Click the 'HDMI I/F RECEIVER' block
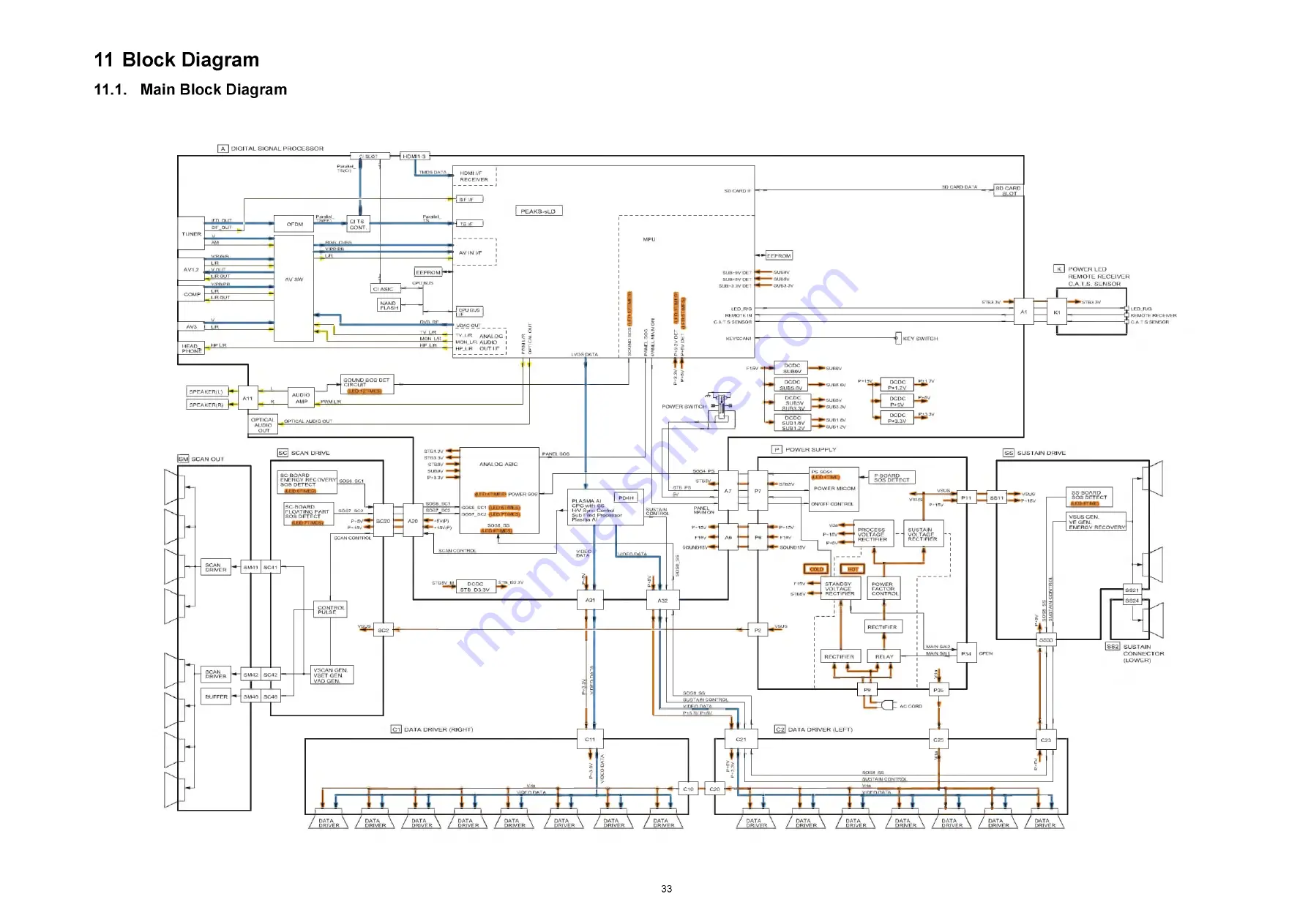1308x924 pixels. click(474, 176)
